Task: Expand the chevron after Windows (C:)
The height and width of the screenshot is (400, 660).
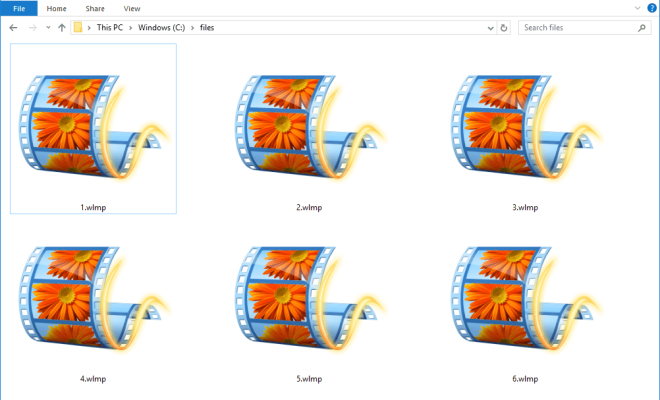Action: pos(192,28)
